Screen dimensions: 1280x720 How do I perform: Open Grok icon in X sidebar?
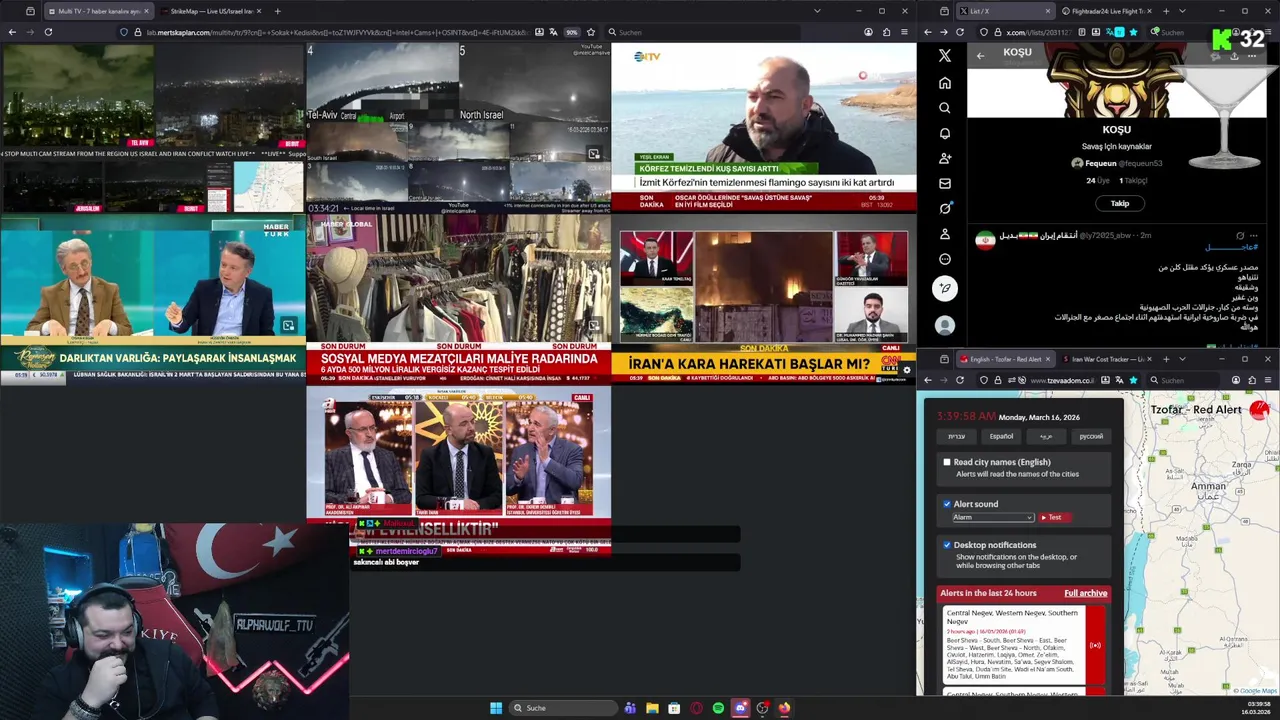(944, 208)
